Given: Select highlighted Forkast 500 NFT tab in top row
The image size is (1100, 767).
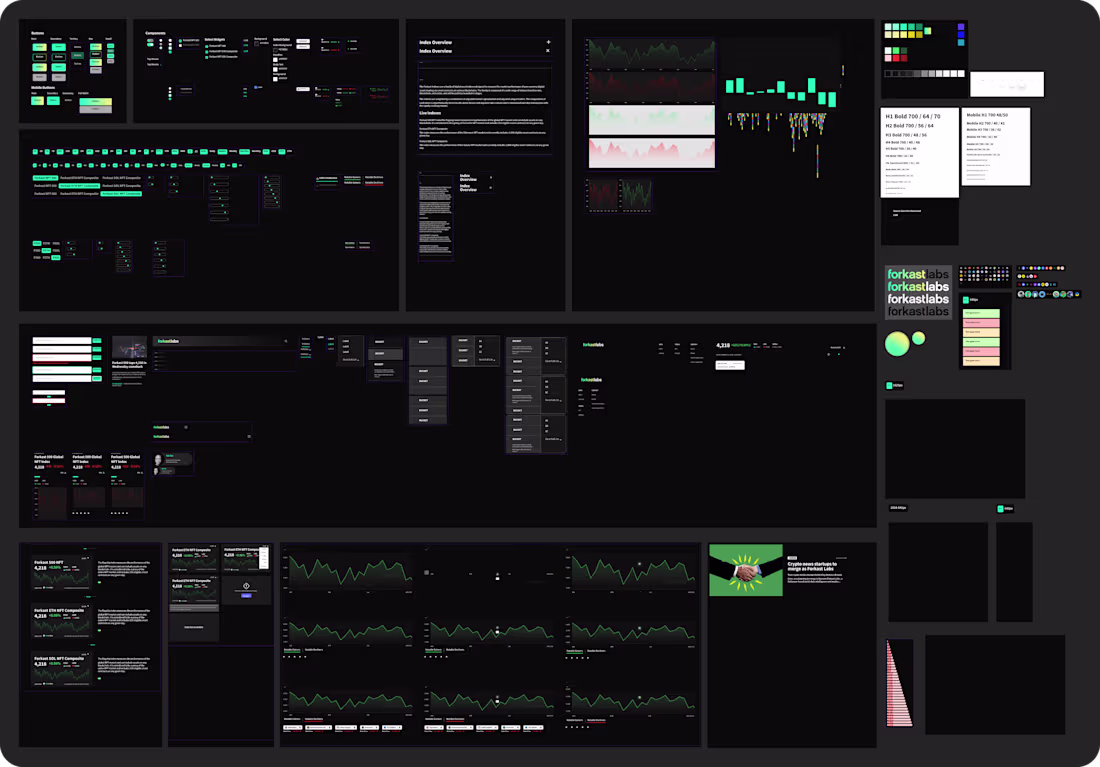Looking at the screenshot, I should pos(45,178).
